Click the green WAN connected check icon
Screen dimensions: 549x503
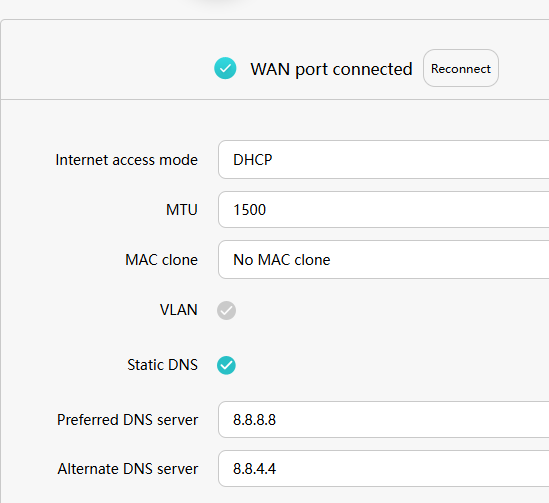tap(225, 68)
